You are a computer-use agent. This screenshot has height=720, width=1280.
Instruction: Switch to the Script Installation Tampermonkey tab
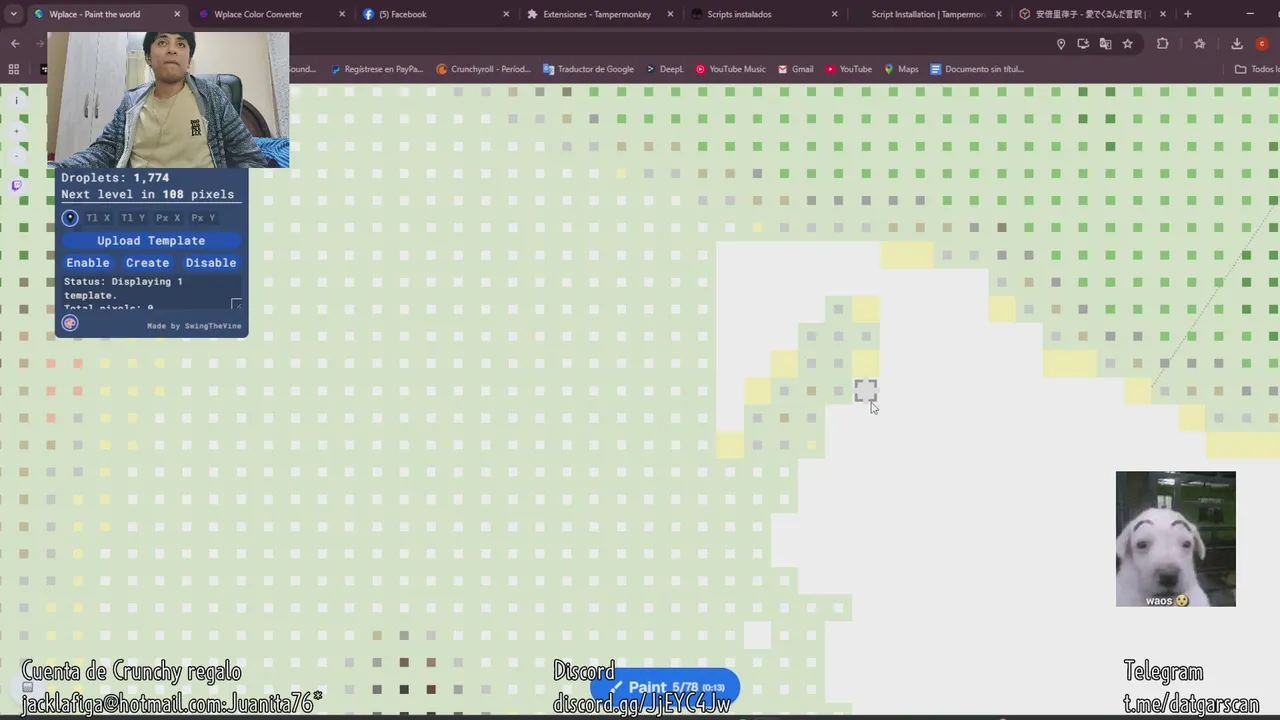929,14
